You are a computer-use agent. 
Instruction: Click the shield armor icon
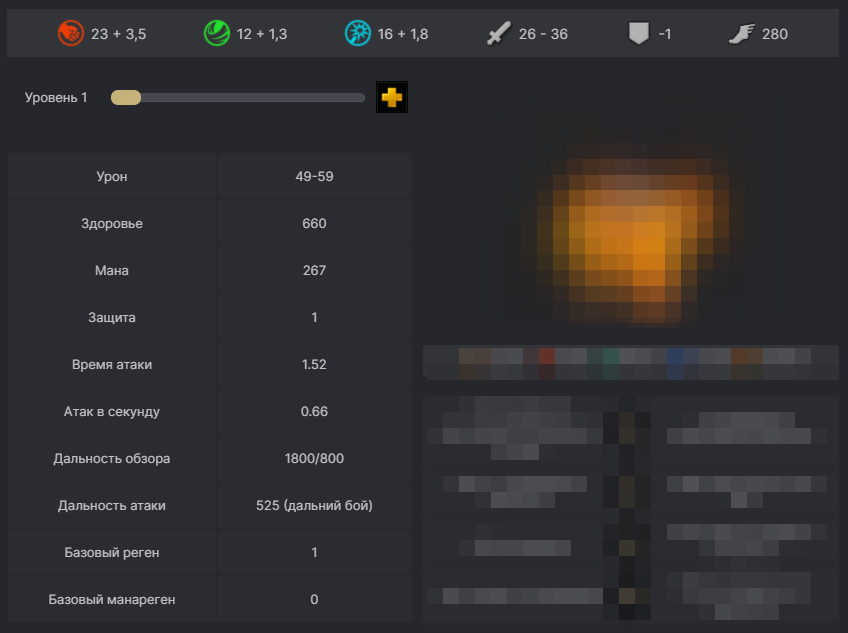638,34
